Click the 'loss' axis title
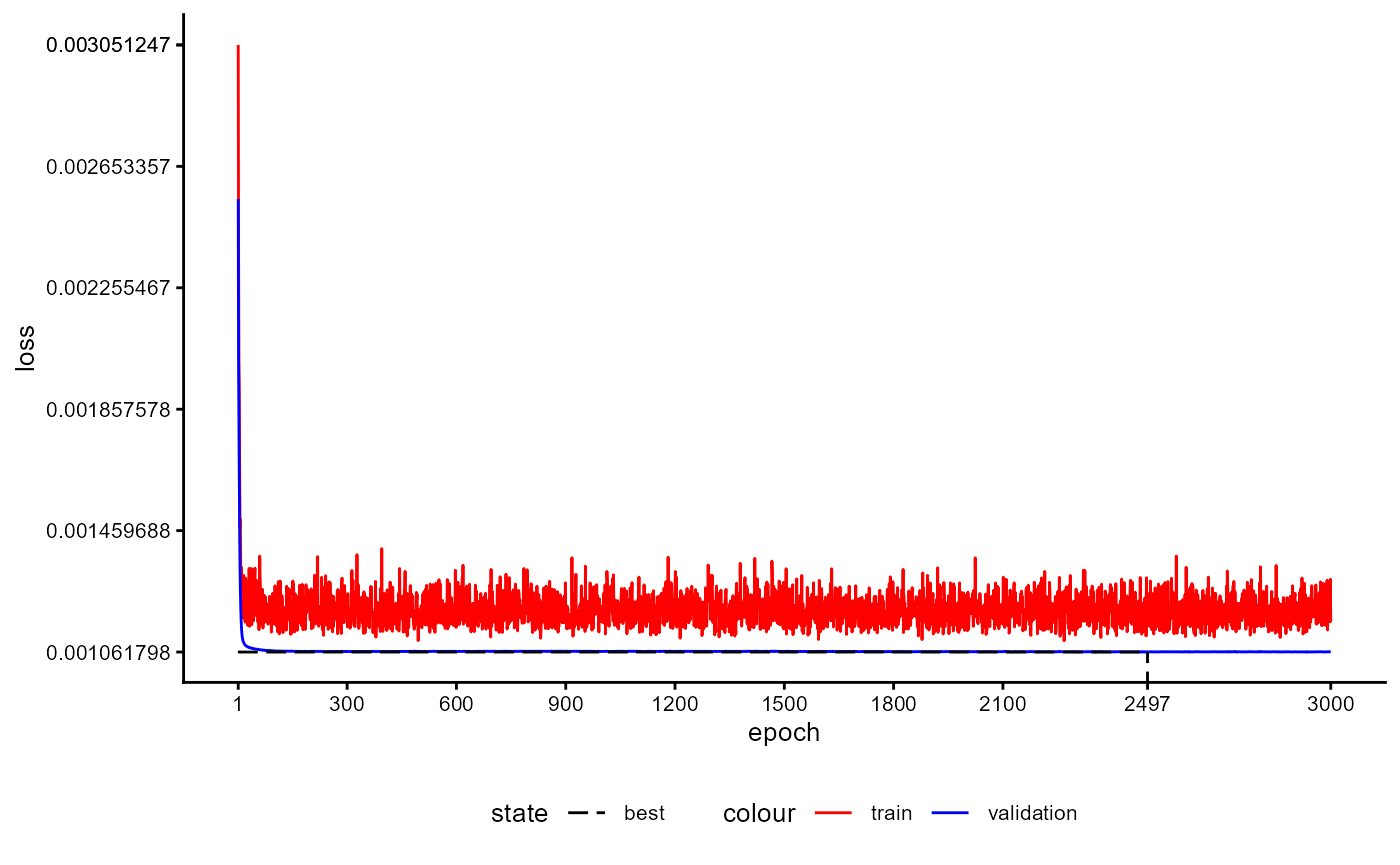 (x=26, y=348)
